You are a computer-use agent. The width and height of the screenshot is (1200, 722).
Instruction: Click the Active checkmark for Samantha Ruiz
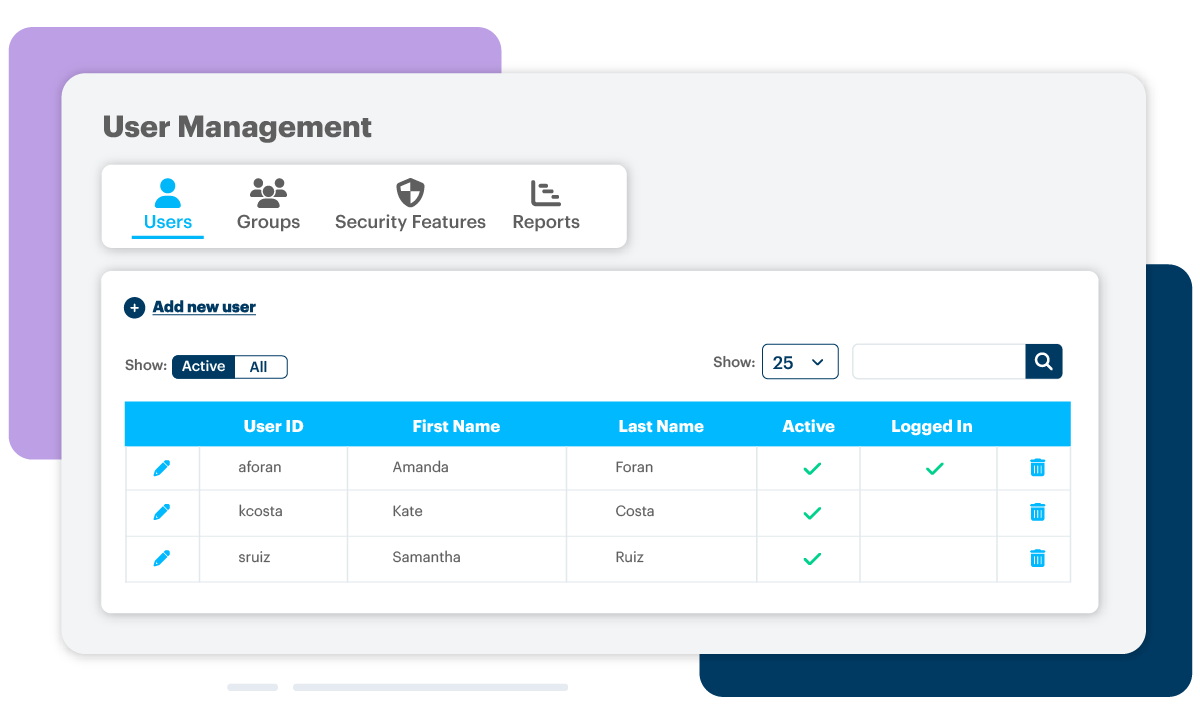(813, 559)
